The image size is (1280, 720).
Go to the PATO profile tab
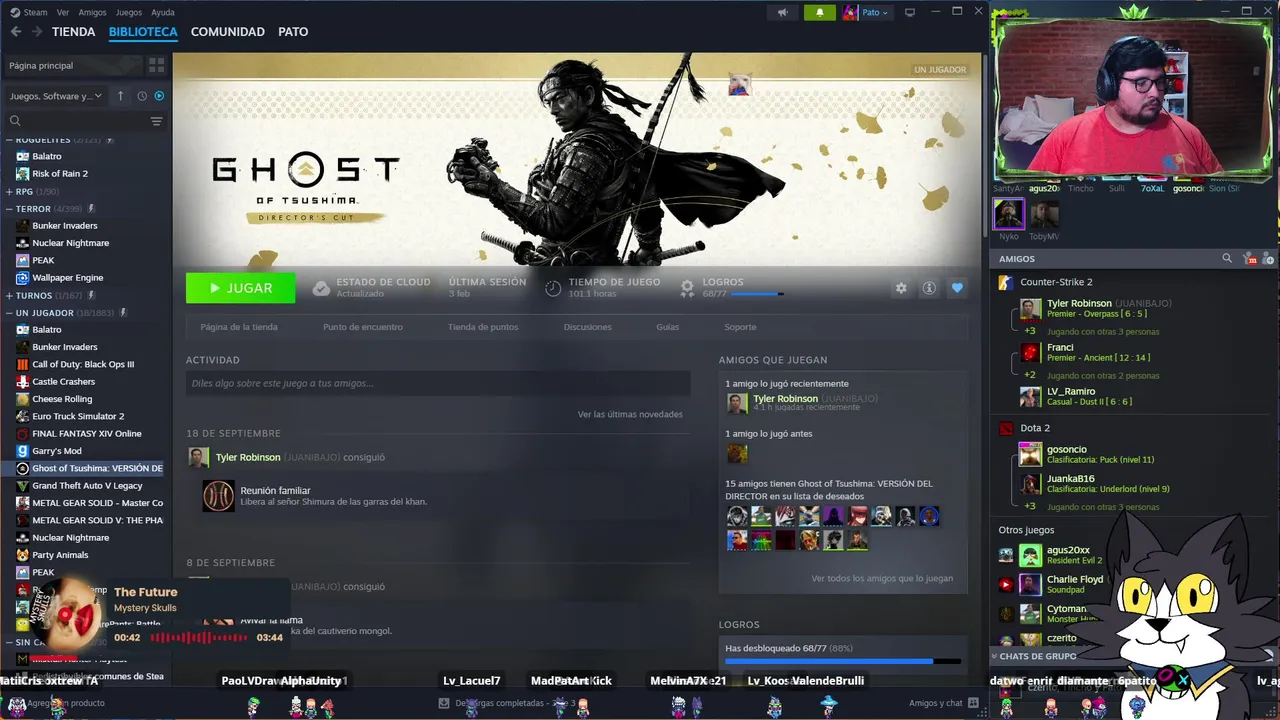pyautogui.click(x=293, y=32)
